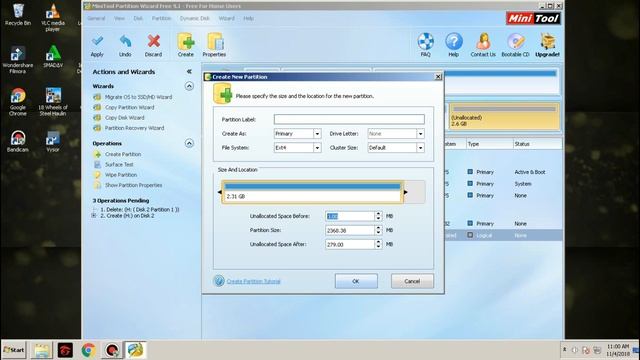
Task: Open the FAQ lifebuoy icon
Action: click(x=425, y=45)
